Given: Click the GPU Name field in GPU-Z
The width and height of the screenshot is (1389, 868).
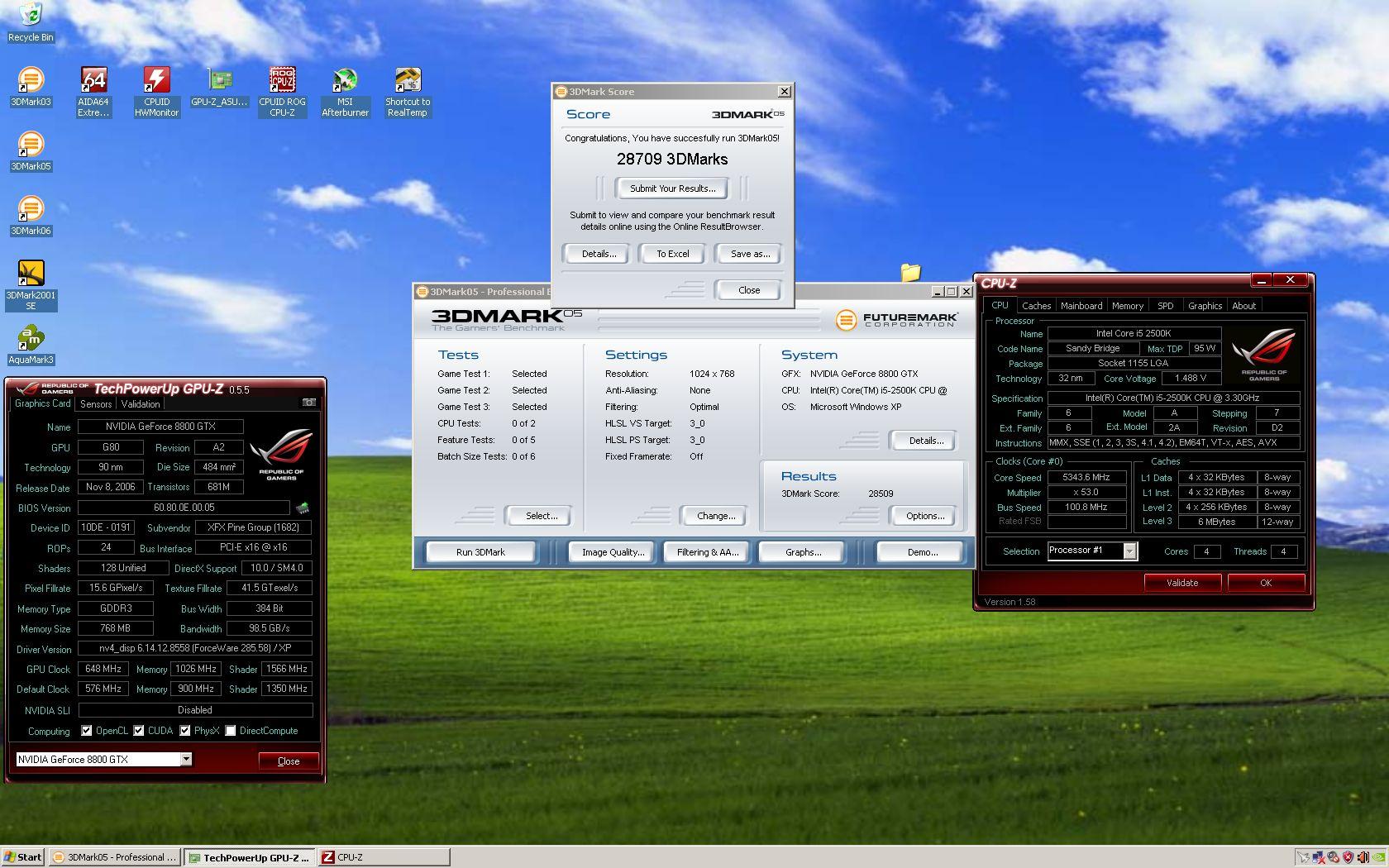Looking at the screenshot, I should (160, 427).
